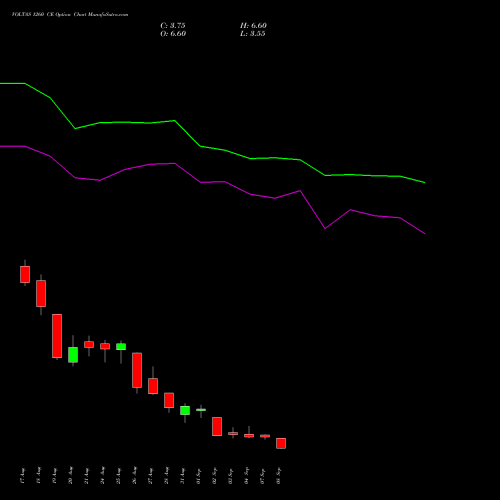
Task: Select the '27 Aug' date label
Action: [151, 476]
